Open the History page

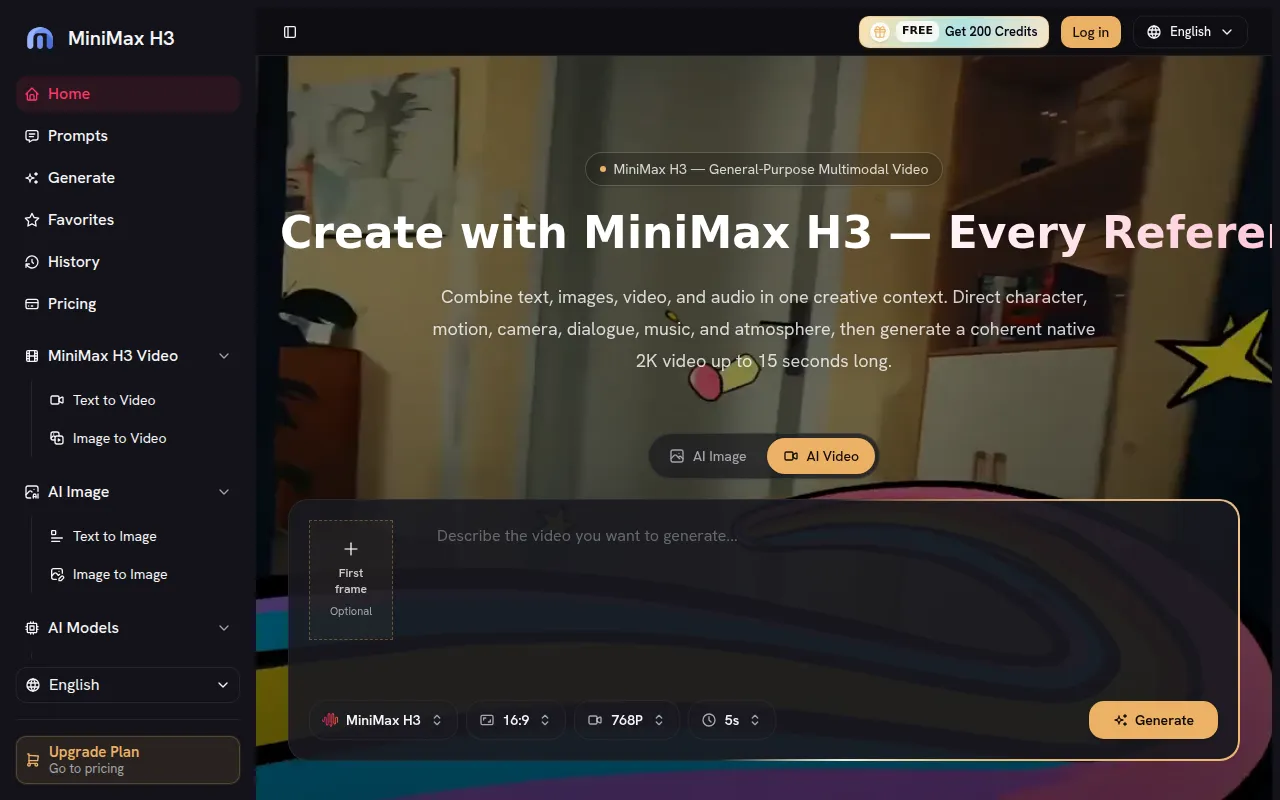tap(128, 262)
